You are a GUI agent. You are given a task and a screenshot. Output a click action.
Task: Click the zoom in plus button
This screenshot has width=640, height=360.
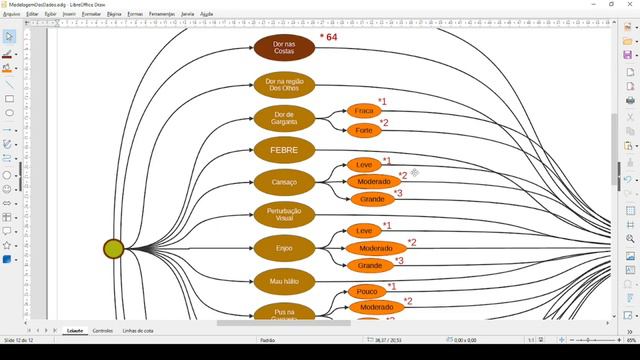pos(619,340)
